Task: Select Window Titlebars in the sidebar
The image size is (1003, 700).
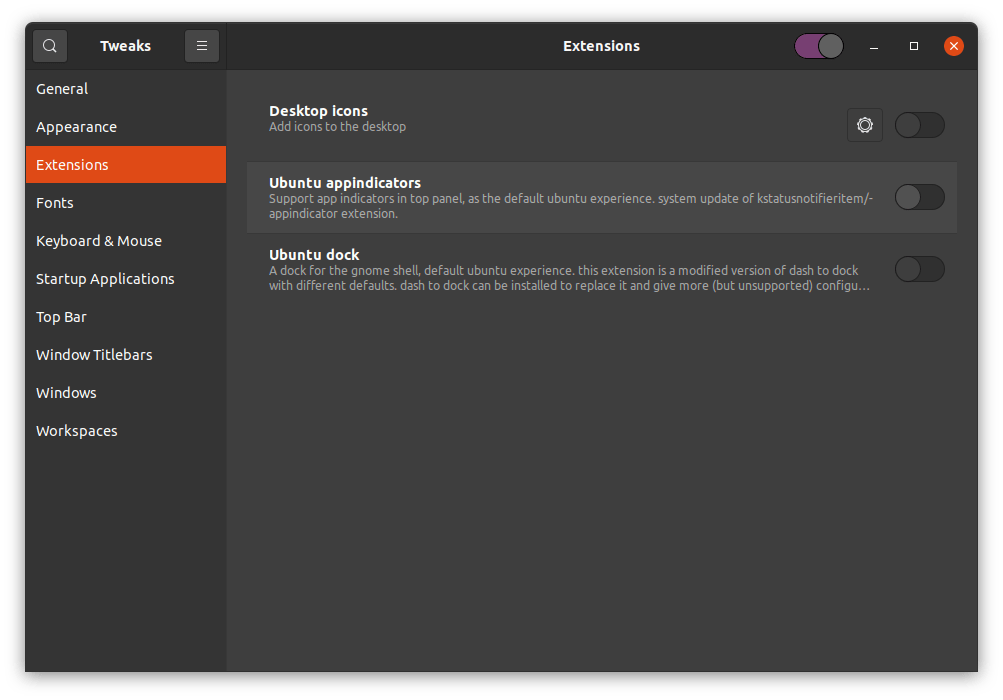Action: click(126, 354)
